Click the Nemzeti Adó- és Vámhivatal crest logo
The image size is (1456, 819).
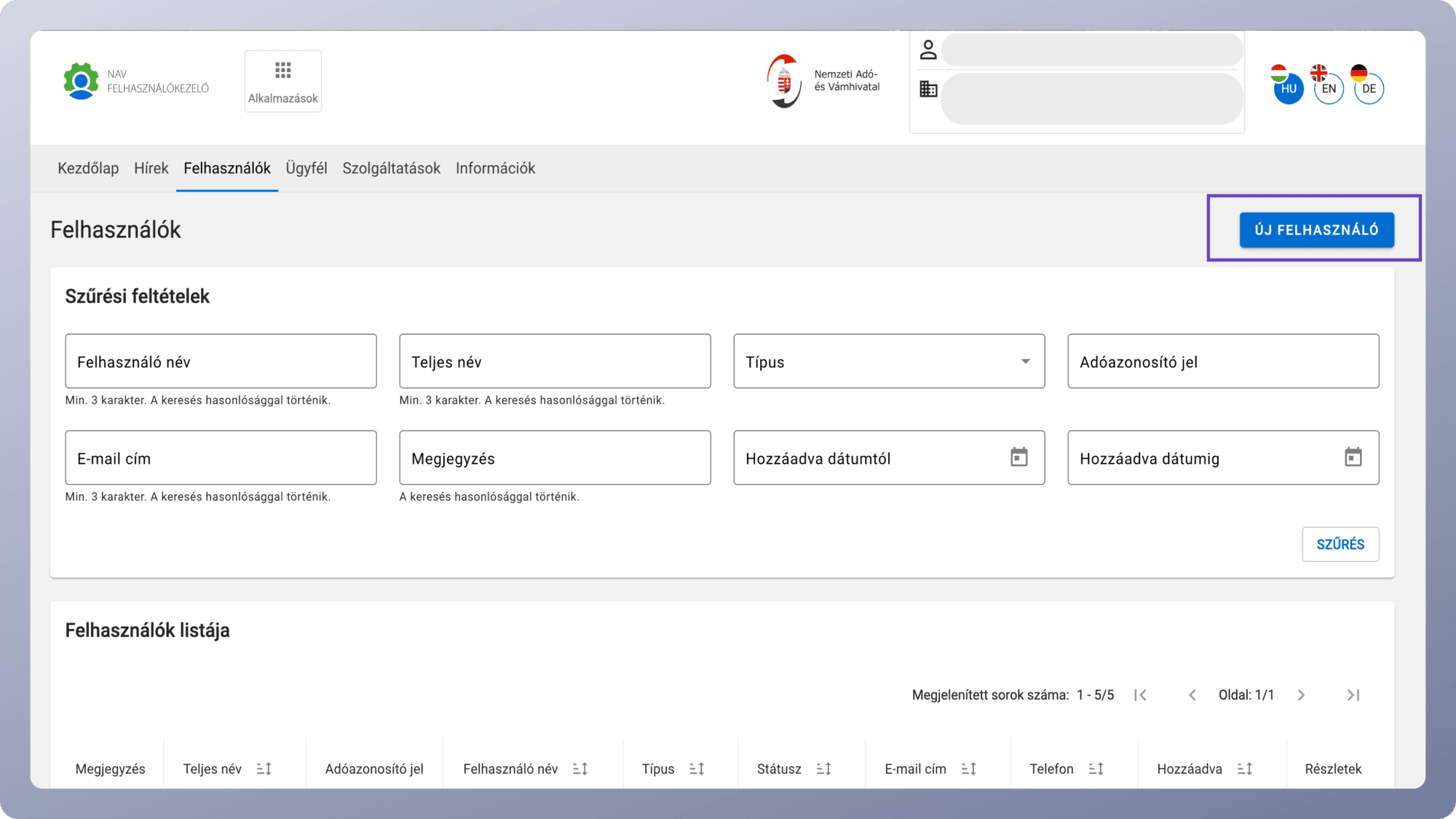[x=783, y=81]
